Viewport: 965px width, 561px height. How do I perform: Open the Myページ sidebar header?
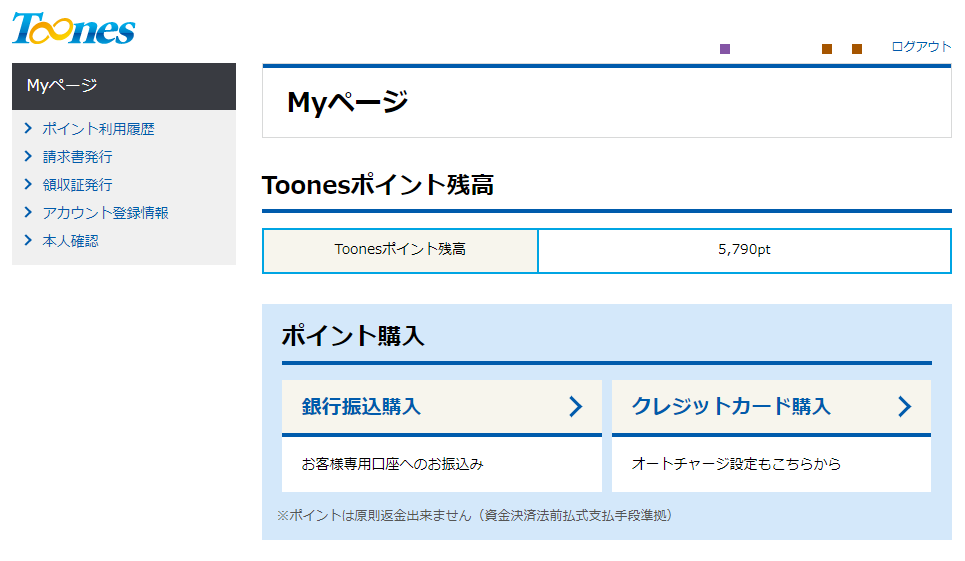(x=124, y=86)
